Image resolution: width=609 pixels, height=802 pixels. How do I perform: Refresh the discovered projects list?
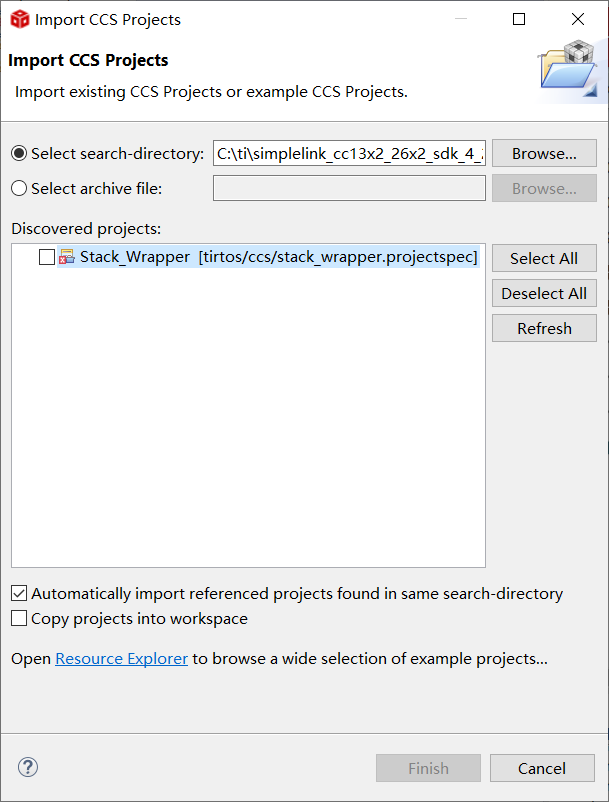[x=544, y=328]
